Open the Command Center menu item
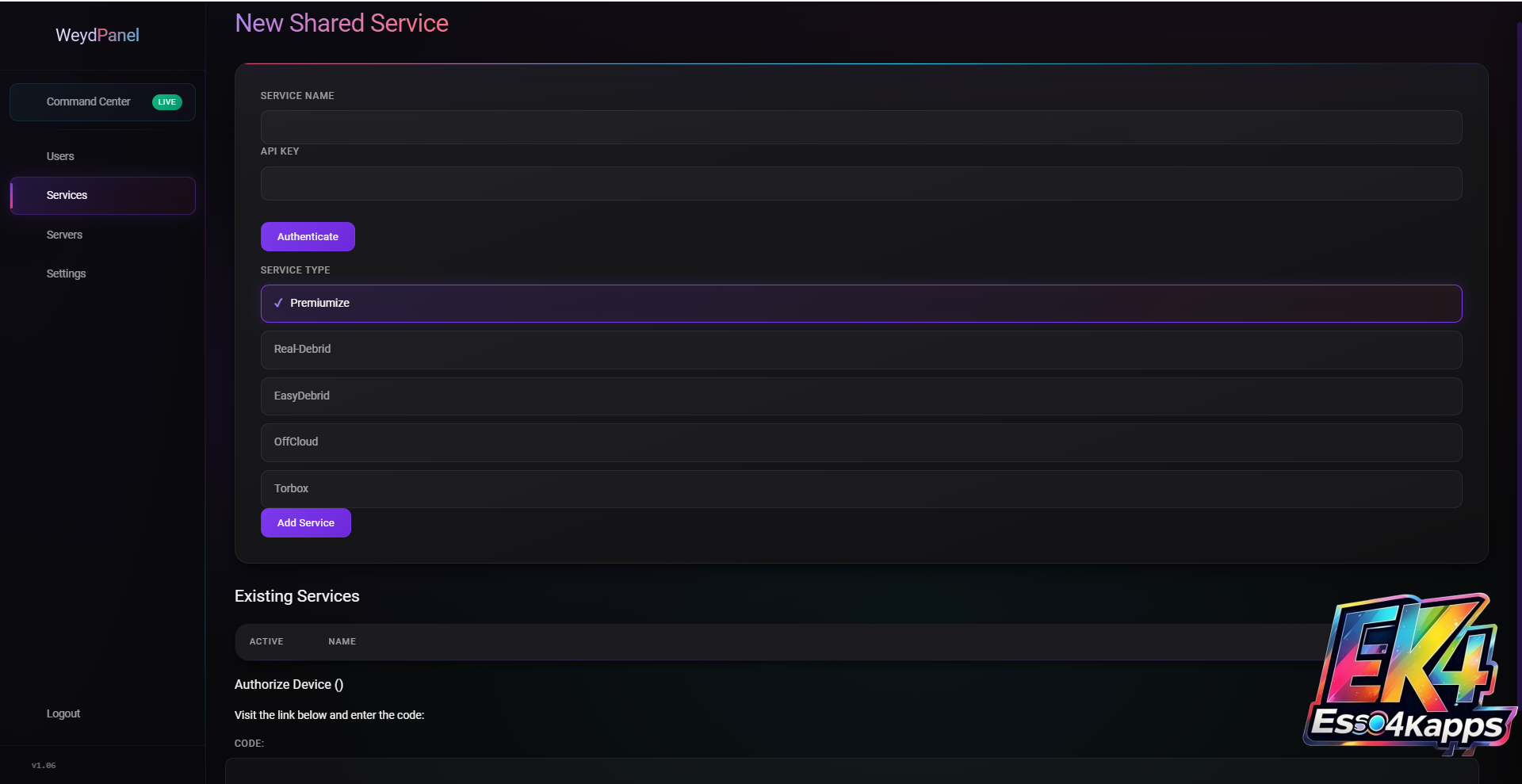Screen dimensions: 1522x784 coord(102,102)
